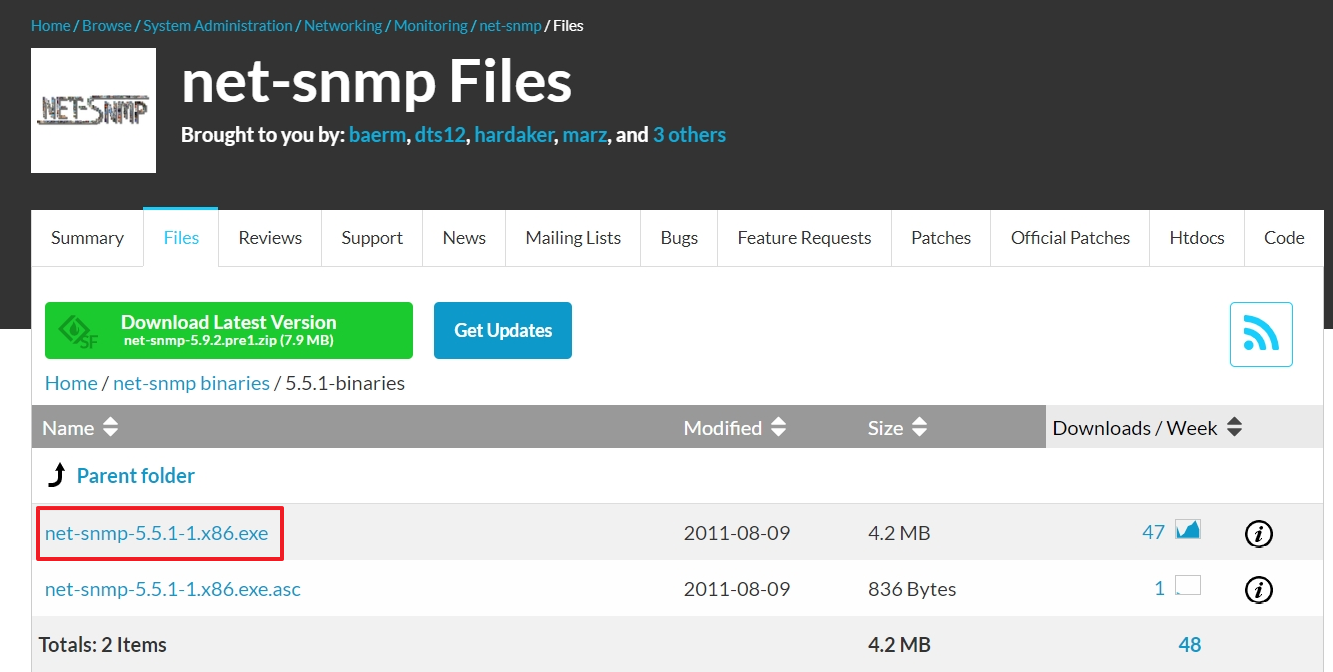Click the Get Updates button
Viewport: 1333px width, 672px height.
click(x=503, y=330)
